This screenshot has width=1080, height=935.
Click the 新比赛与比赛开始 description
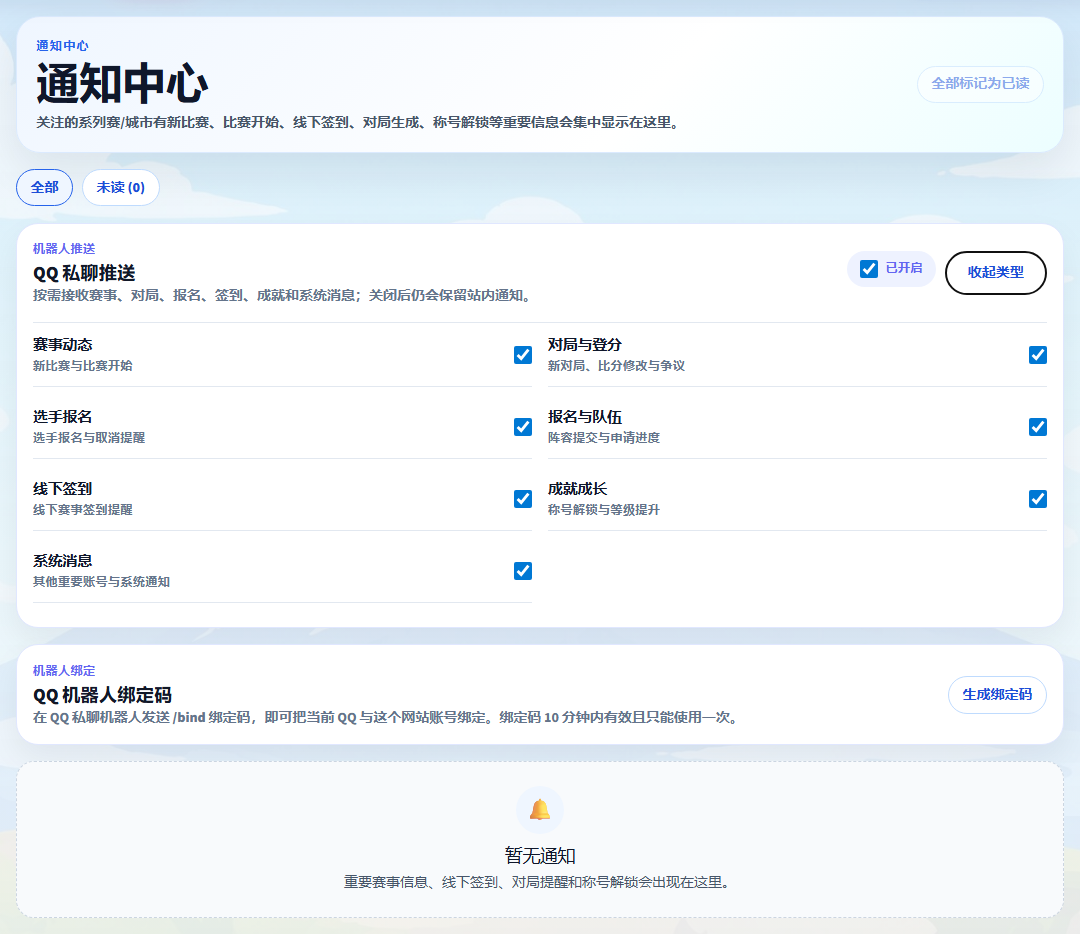click(83, 366)
